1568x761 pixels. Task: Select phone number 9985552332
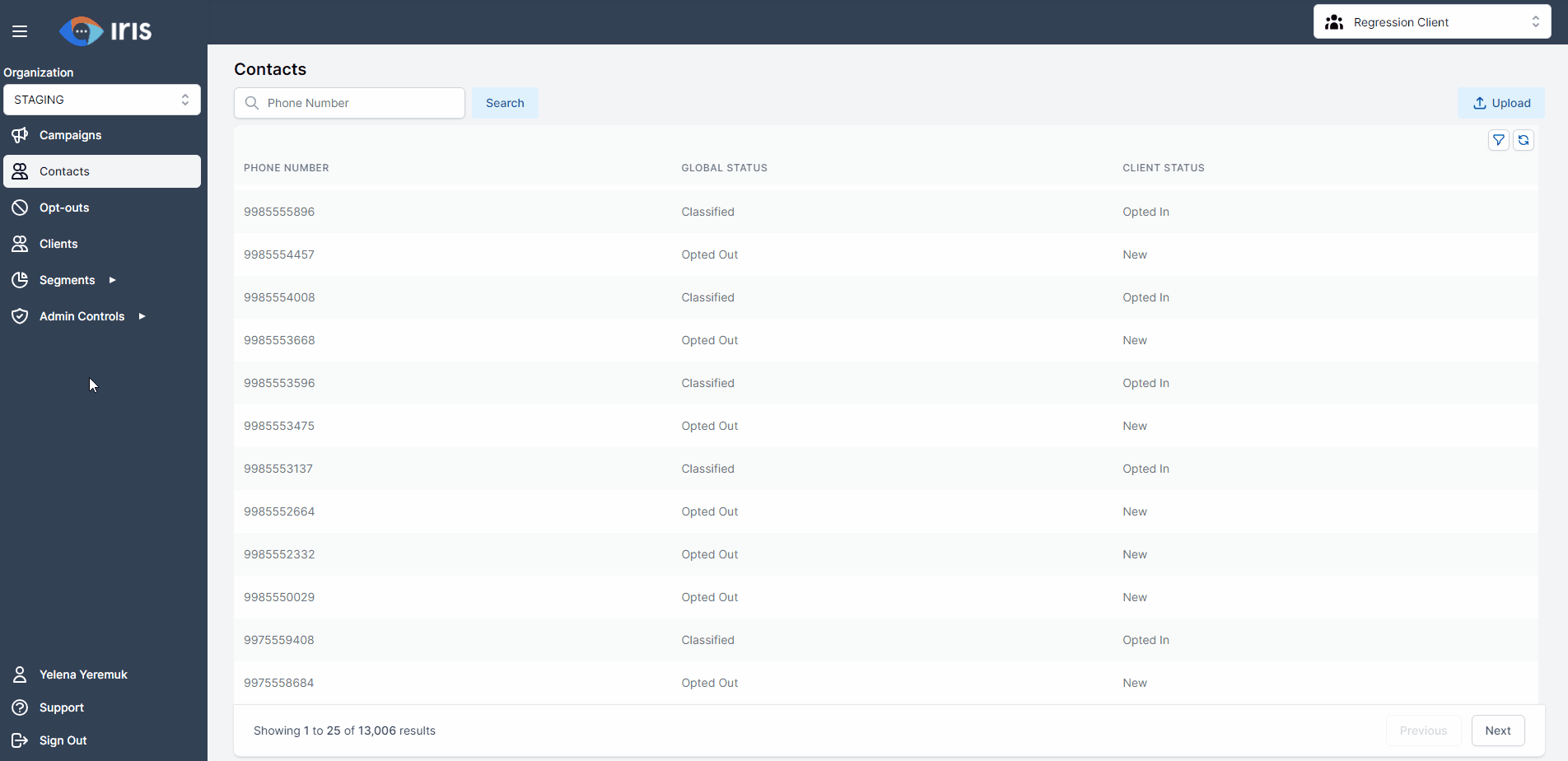click(279, 554)
